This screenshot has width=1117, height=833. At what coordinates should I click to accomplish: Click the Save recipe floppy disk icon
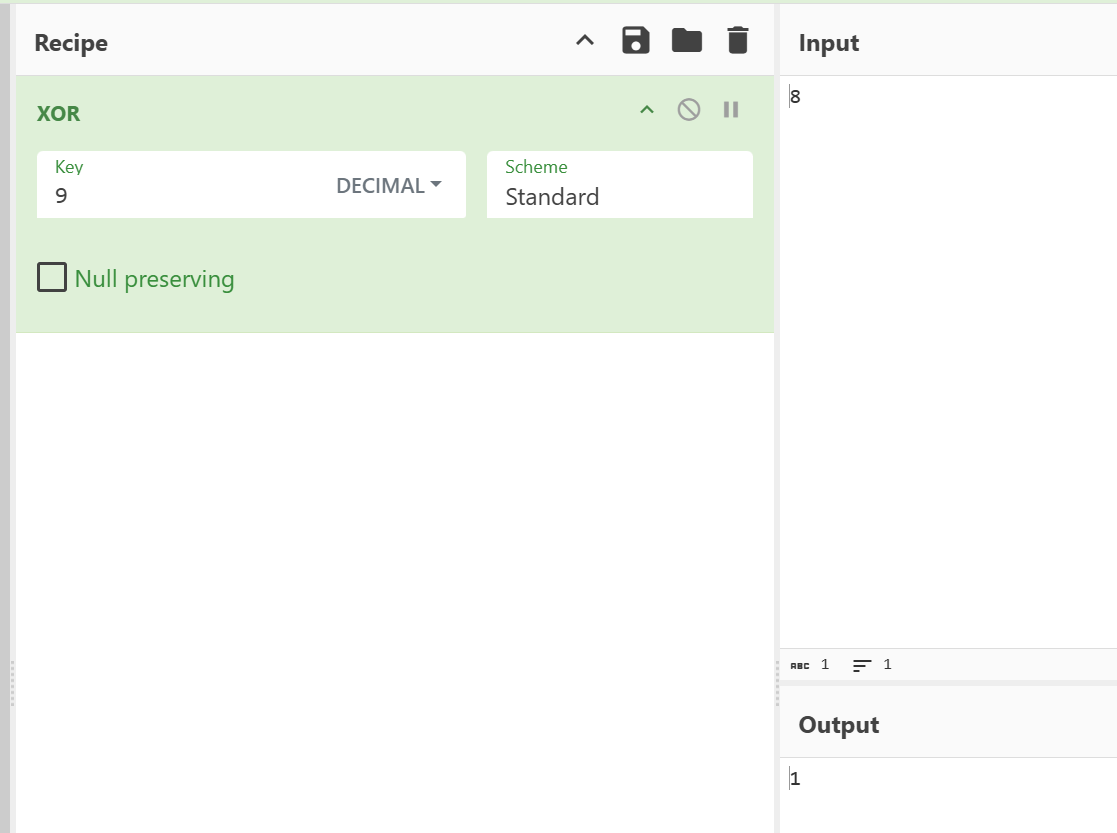tap(636, 41)
